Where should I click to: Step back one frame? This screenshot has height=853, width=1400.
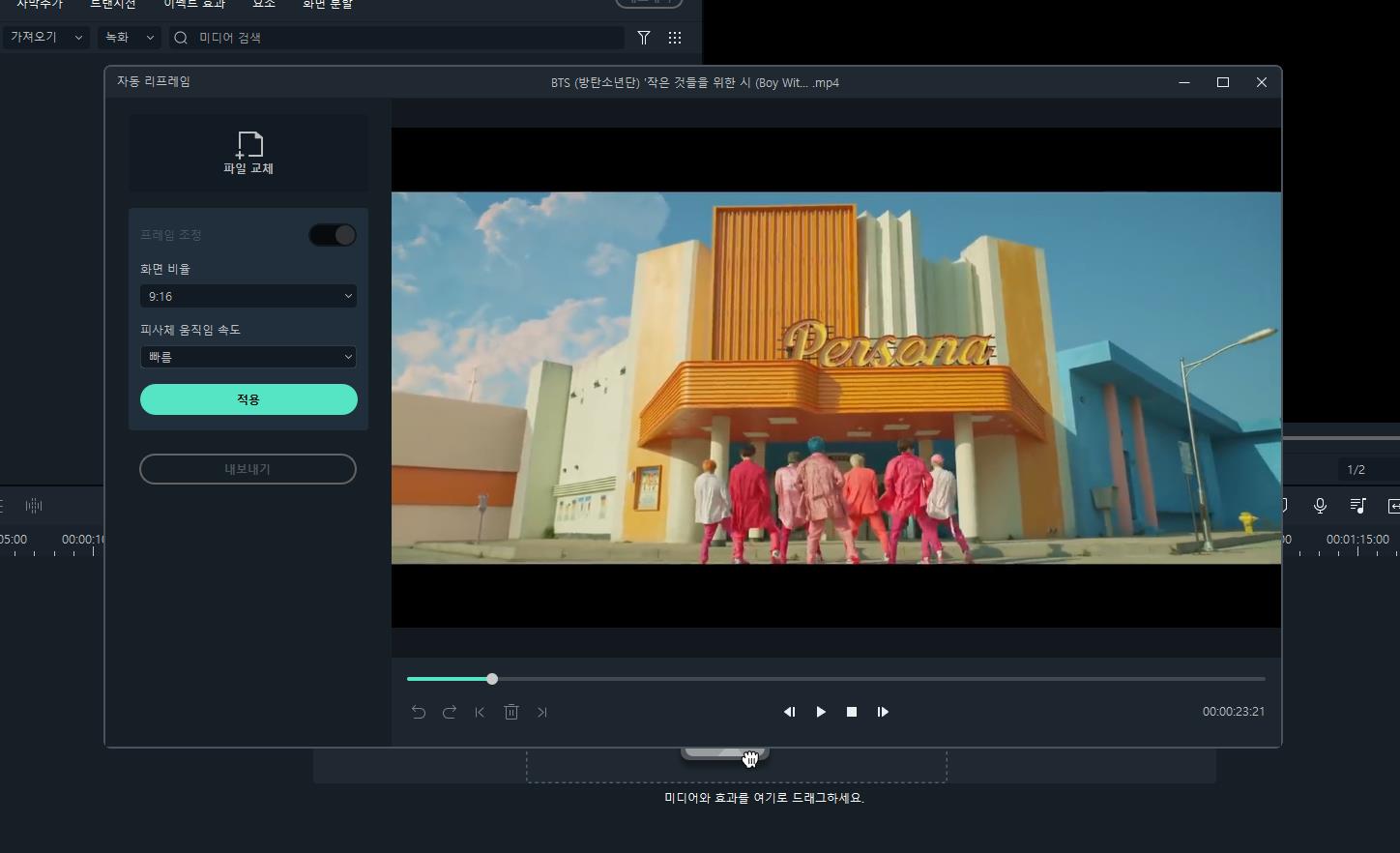tap(789, 712)
